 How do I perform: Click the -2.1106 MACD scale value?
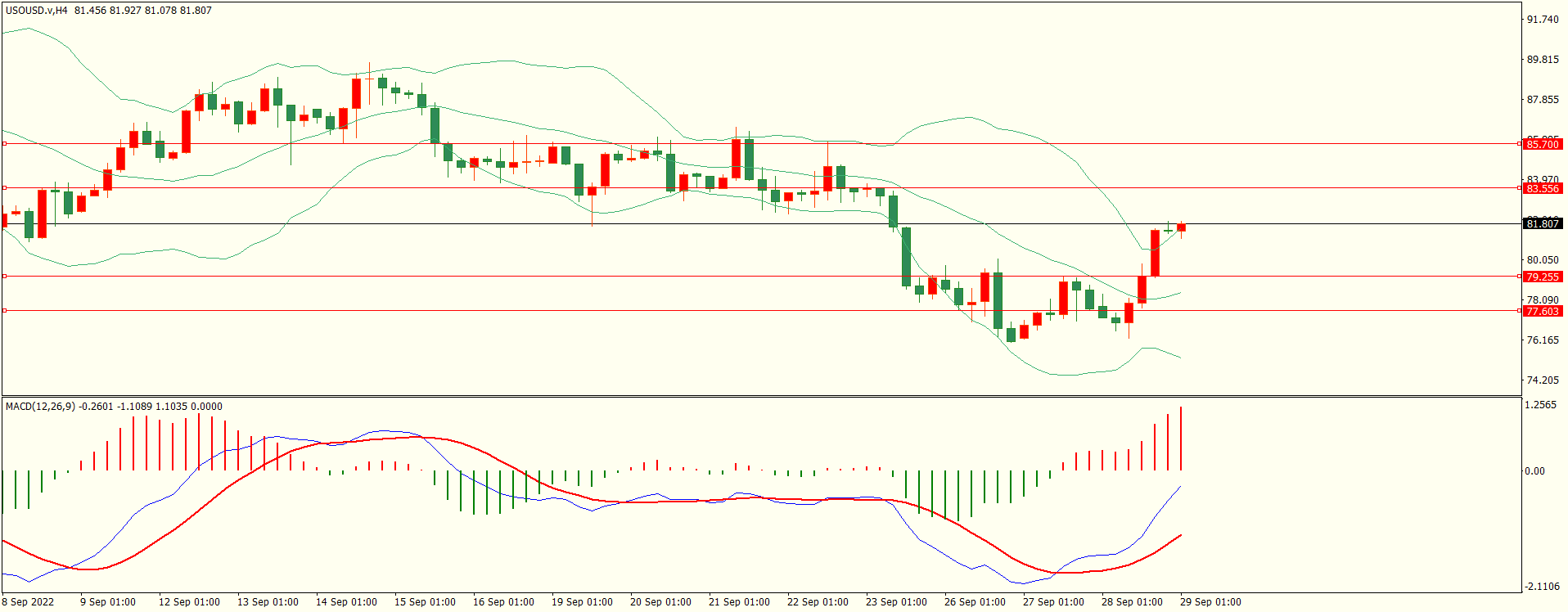point(1541,587)
